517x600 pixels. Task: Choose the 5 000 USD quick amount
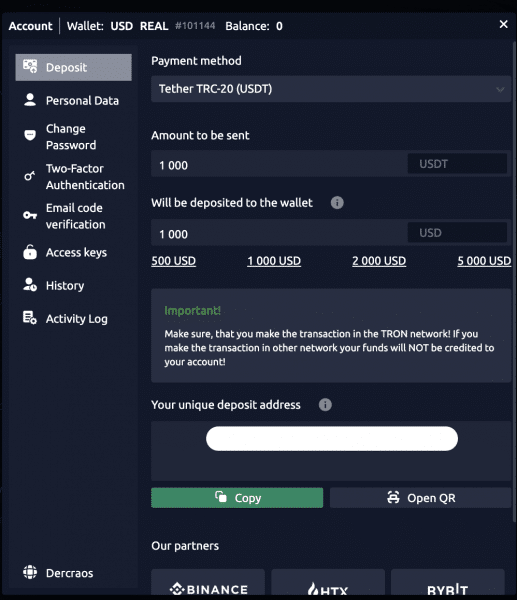[484, 261]
